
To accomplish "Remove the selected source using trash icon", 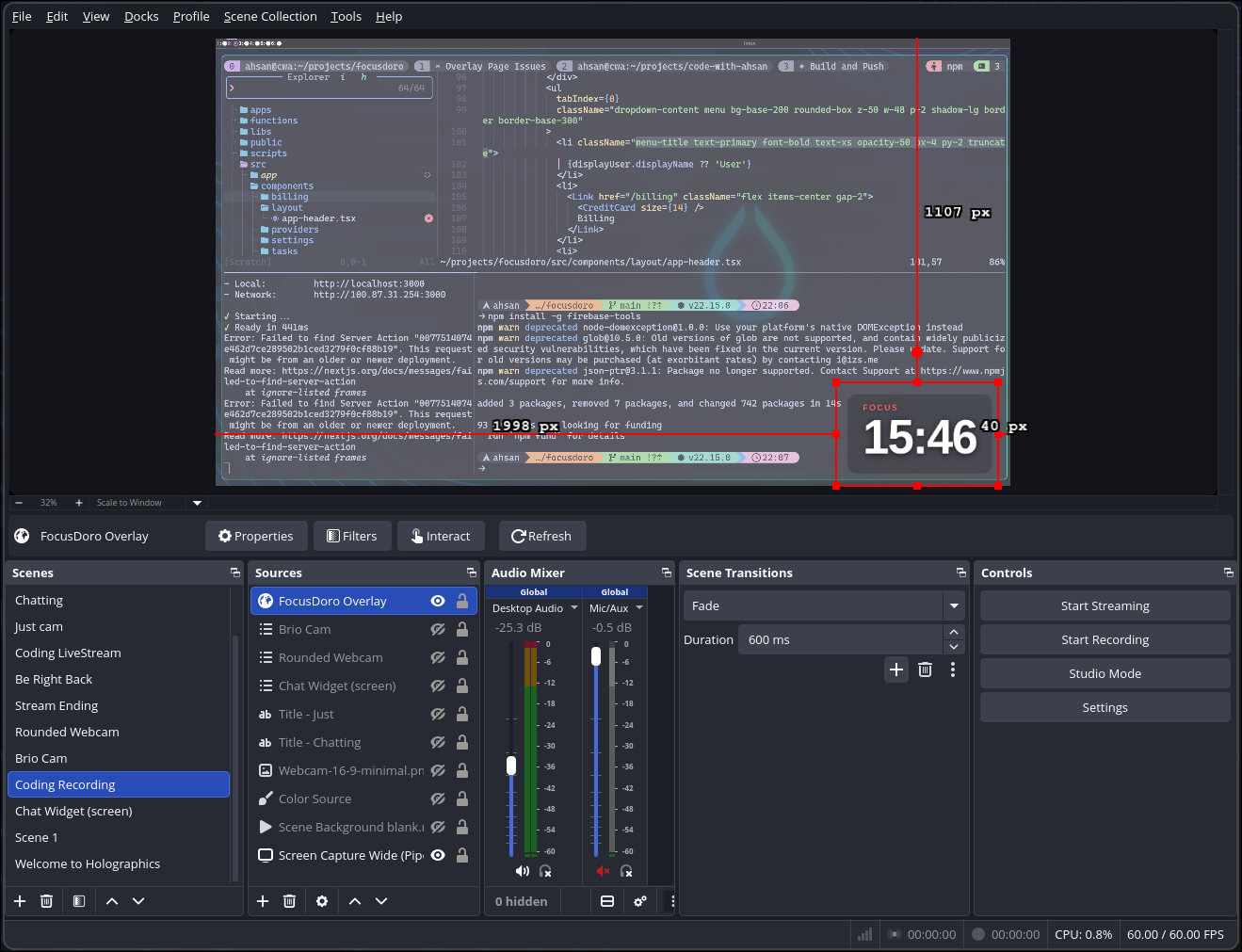I will (x=289, y=901).
